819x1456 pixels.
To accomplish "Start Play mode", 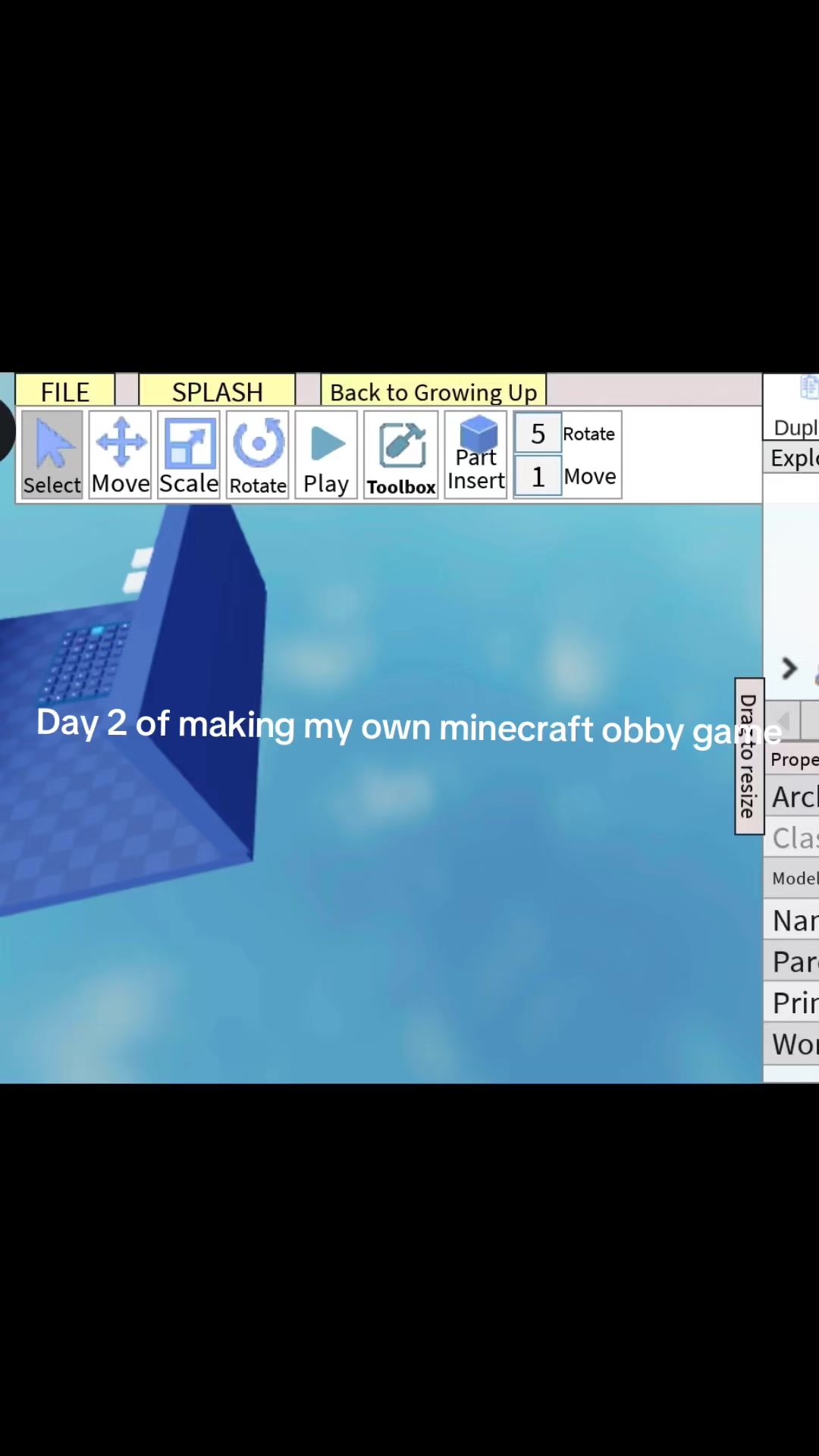I will [326, 455].
